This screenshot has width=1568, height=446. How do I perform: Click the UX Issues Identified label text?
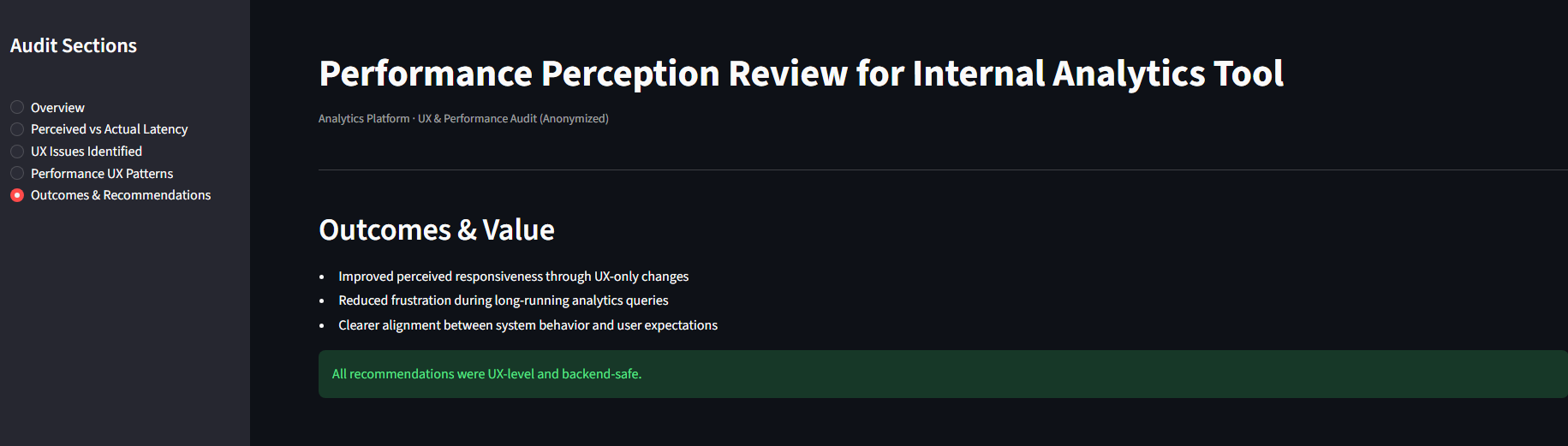86,152
